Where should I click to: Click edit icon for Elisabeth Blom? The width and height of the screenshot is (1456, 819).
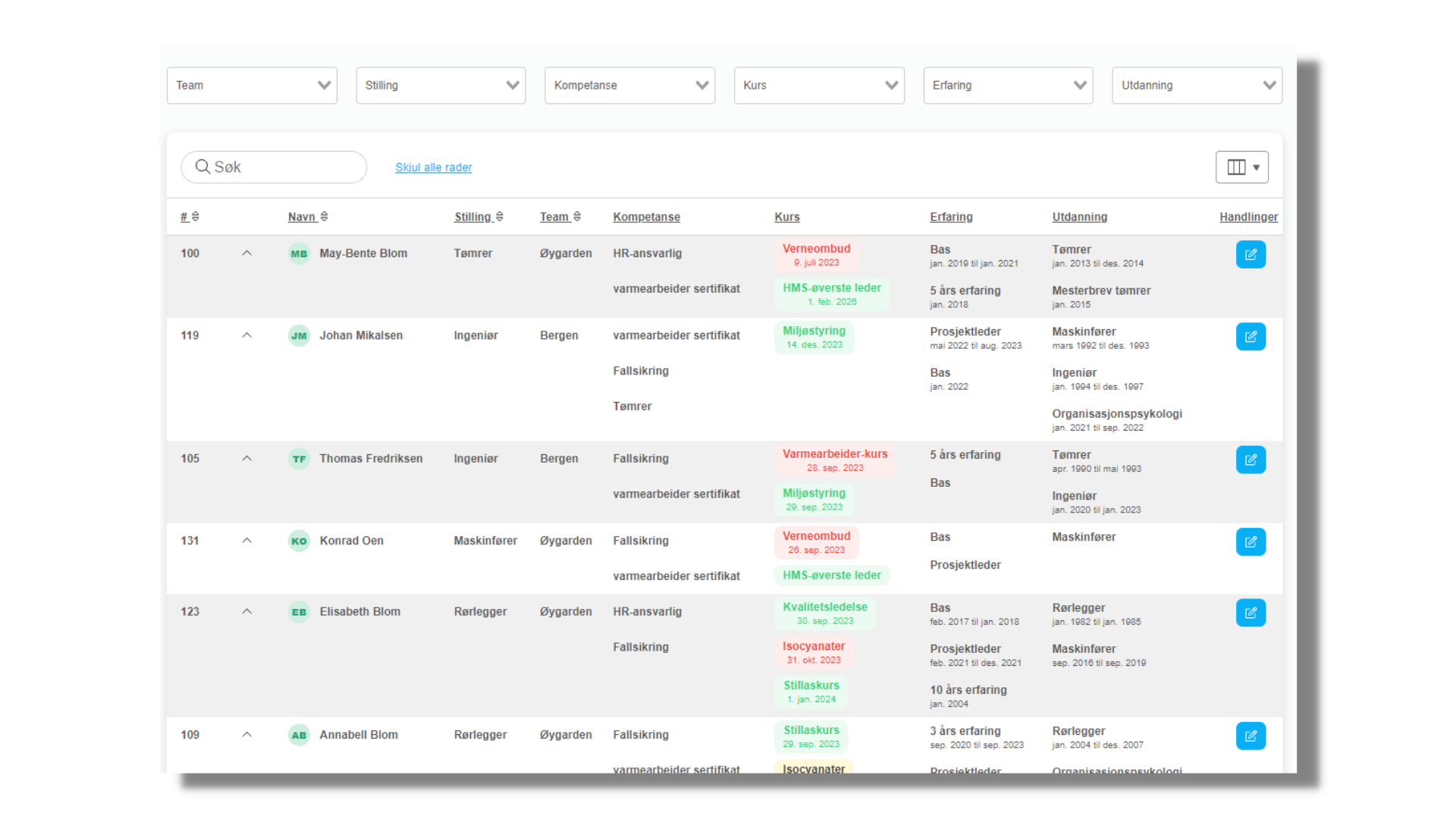(1250, 613)
